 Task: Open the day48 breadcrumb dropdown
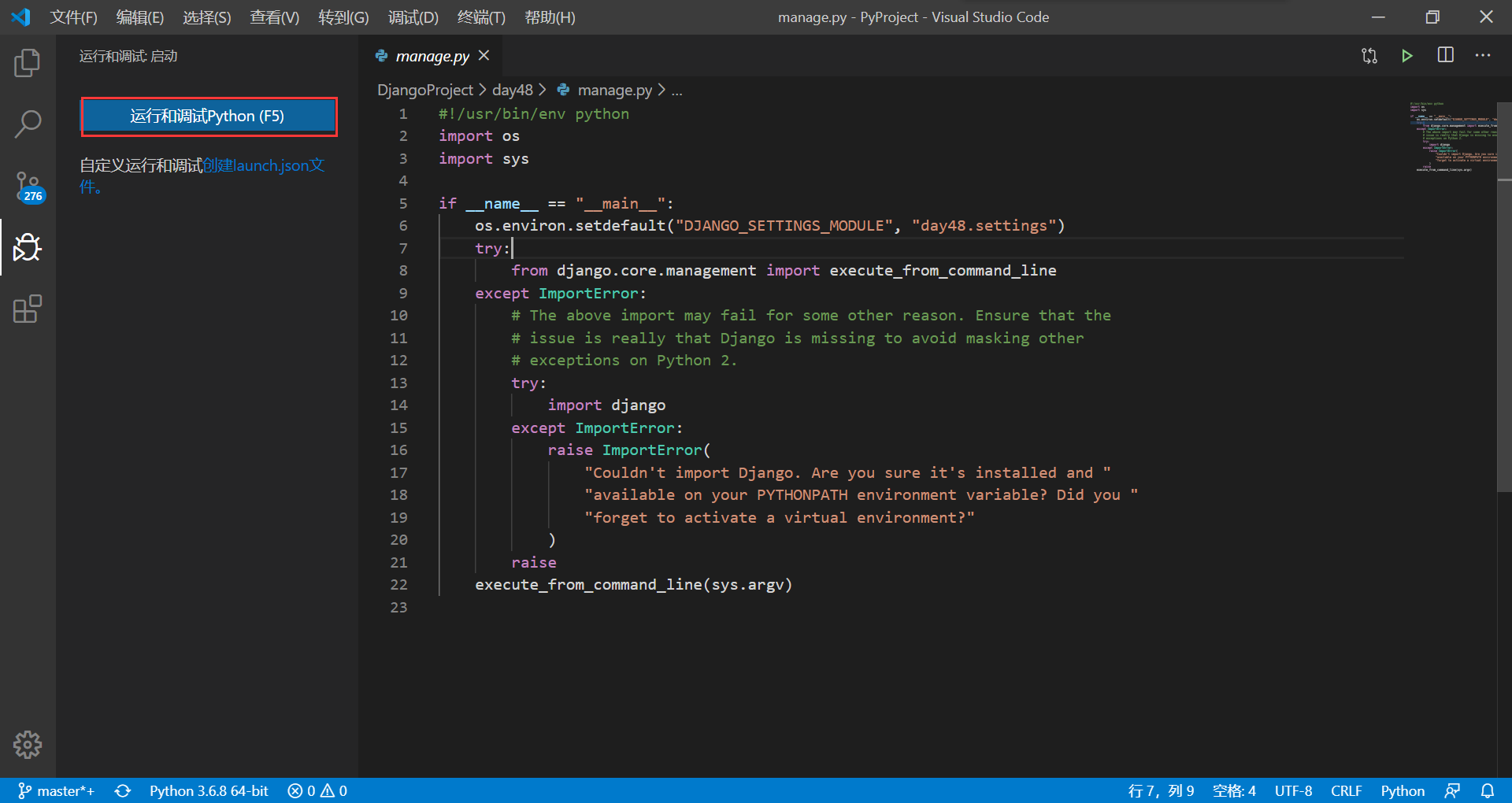(x=512, y=90)
